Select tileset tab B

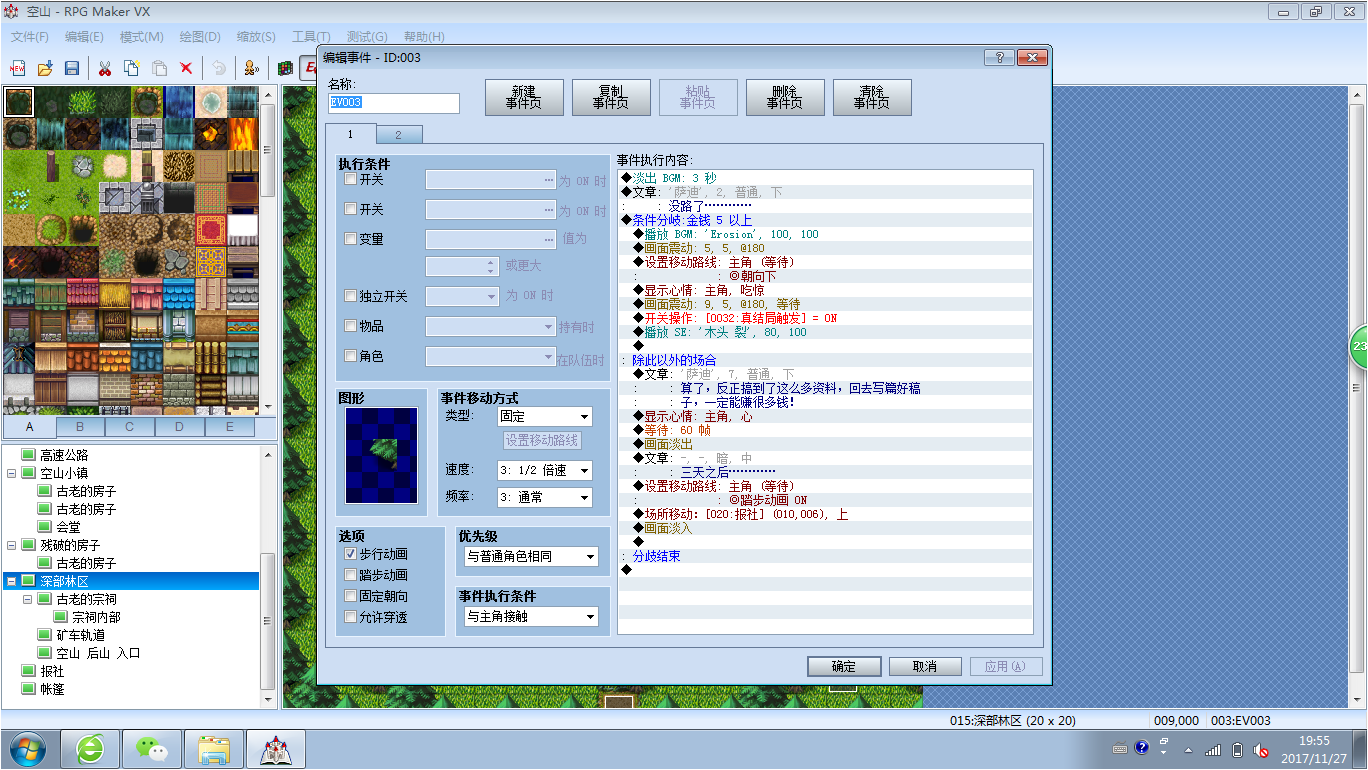79,427
